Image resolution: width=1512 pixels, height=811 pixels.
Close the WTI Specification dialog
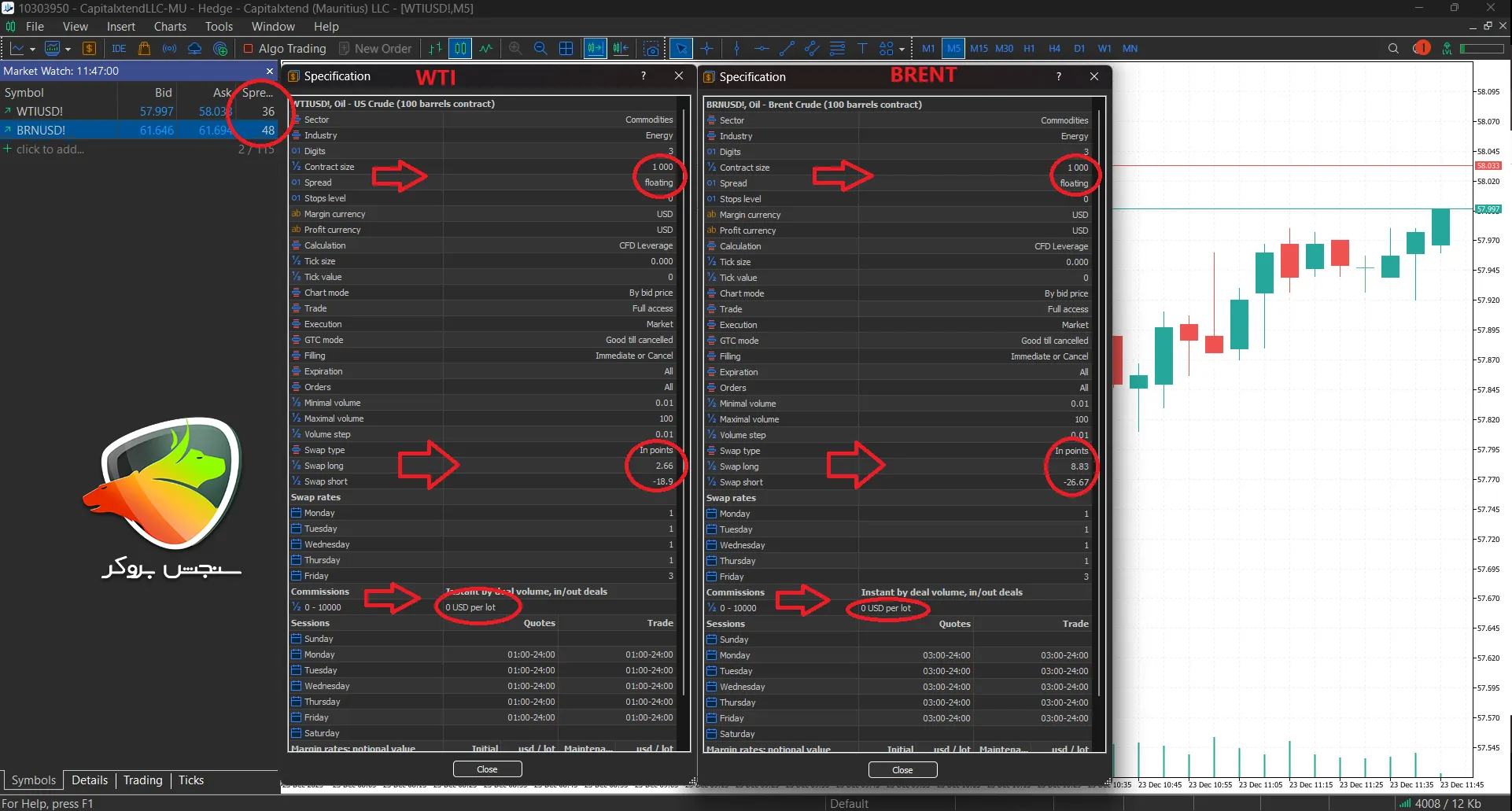coord(487,769)
